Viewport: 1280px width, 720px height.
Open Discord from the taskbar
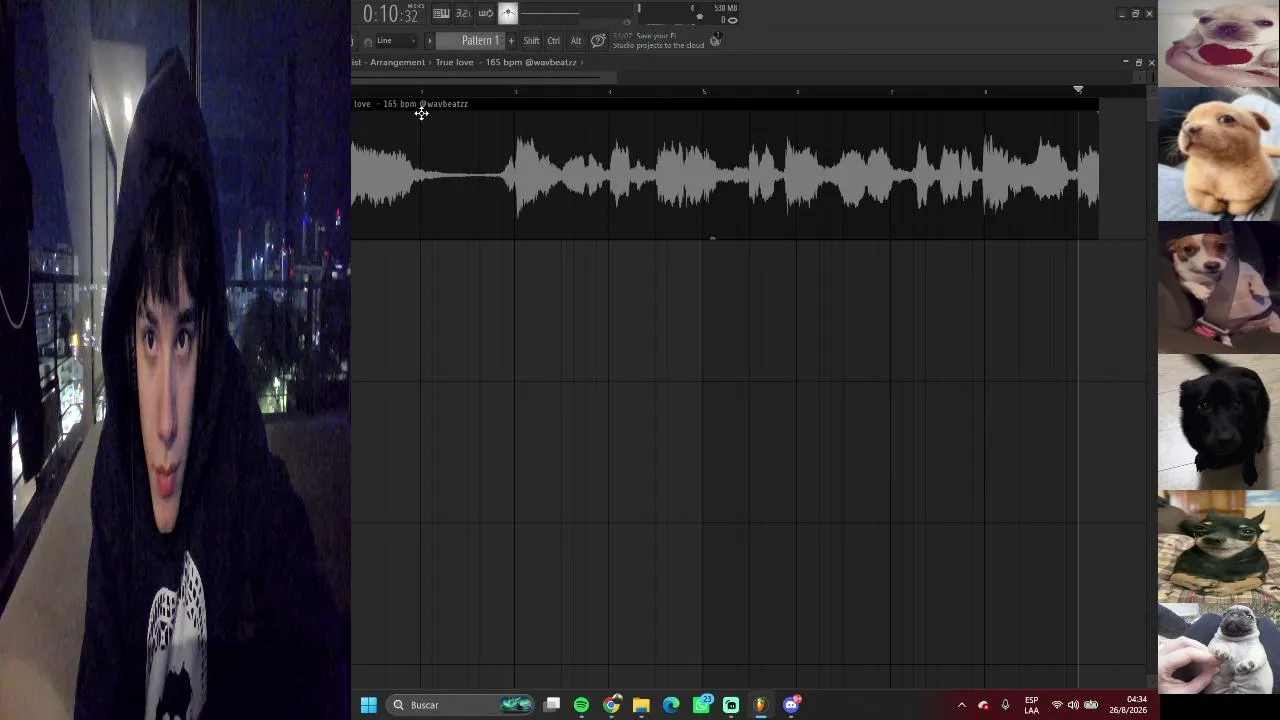792,705
